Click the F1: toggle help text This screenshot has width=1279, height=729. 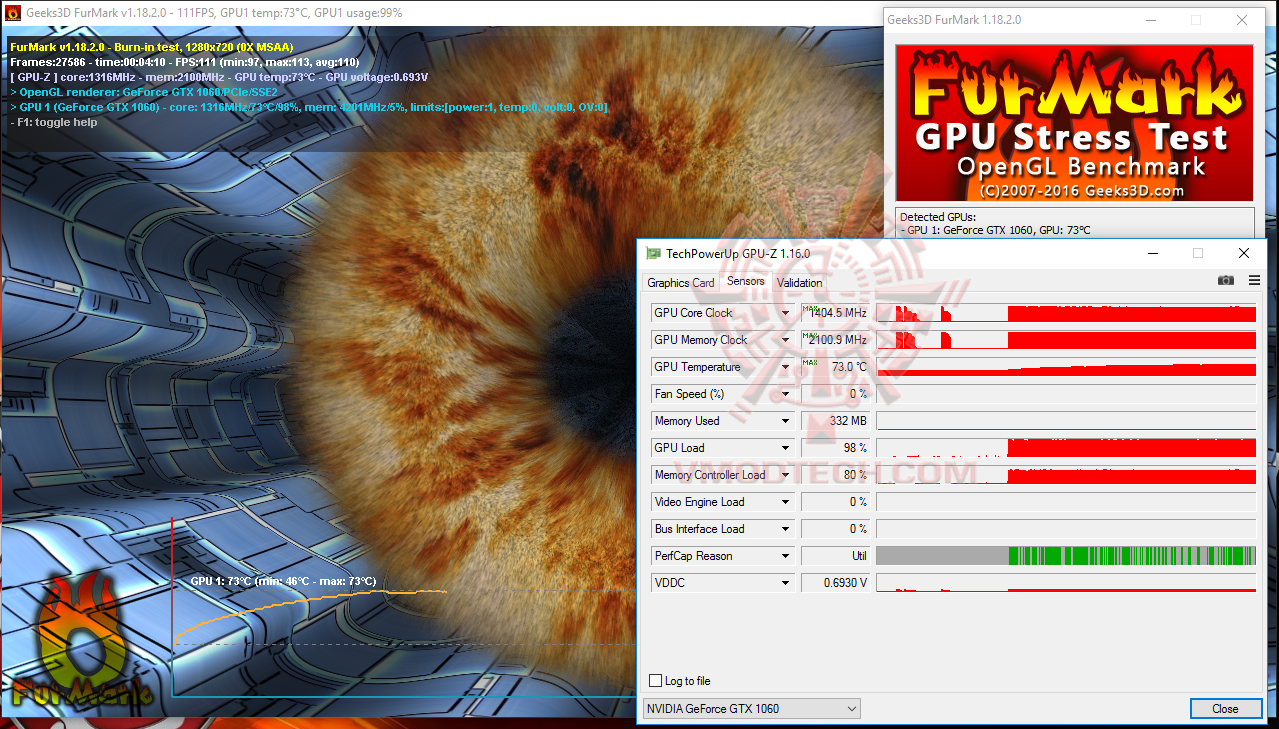56,122
